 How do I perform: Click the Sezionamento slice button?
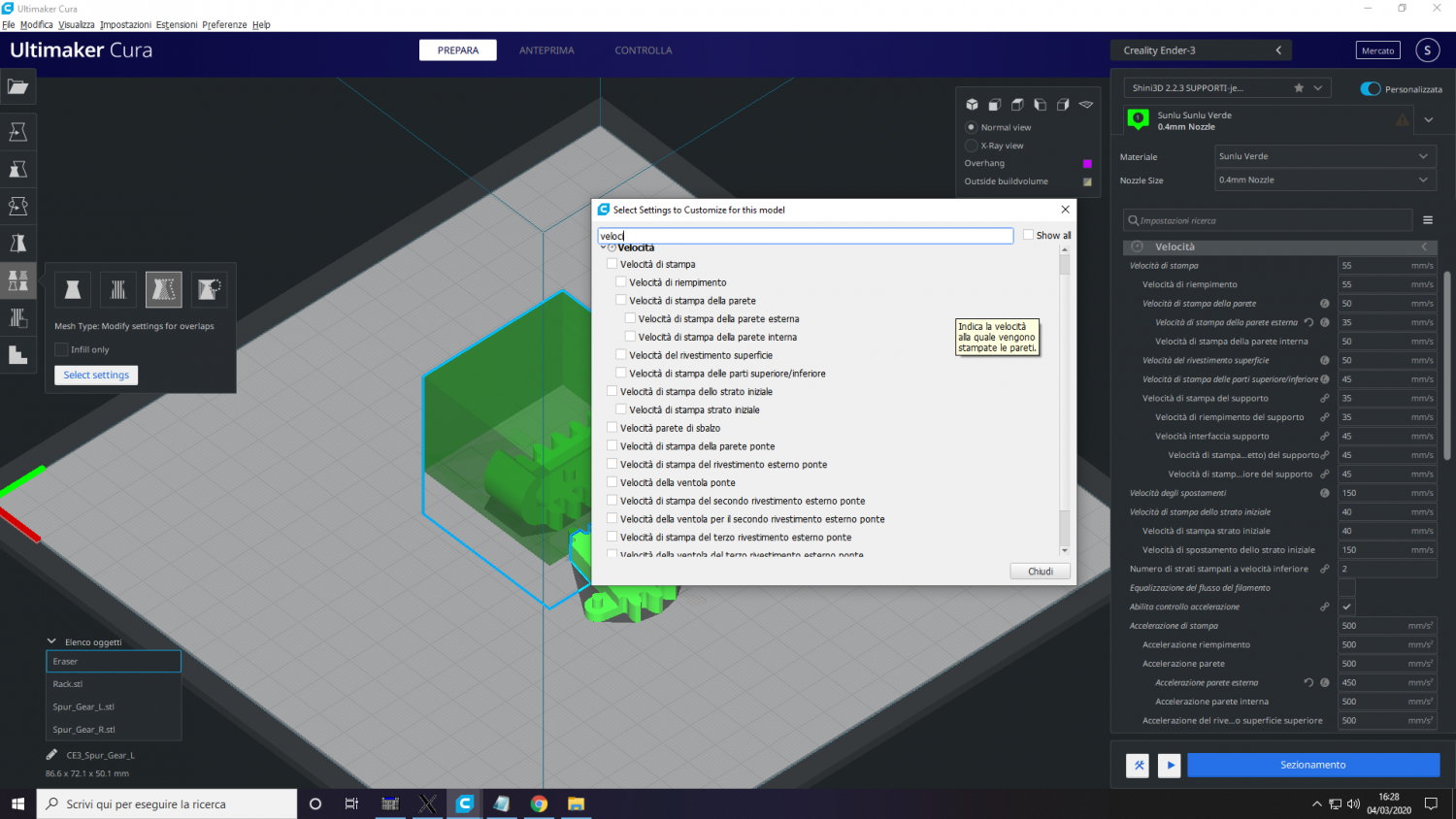(1313, 765)
